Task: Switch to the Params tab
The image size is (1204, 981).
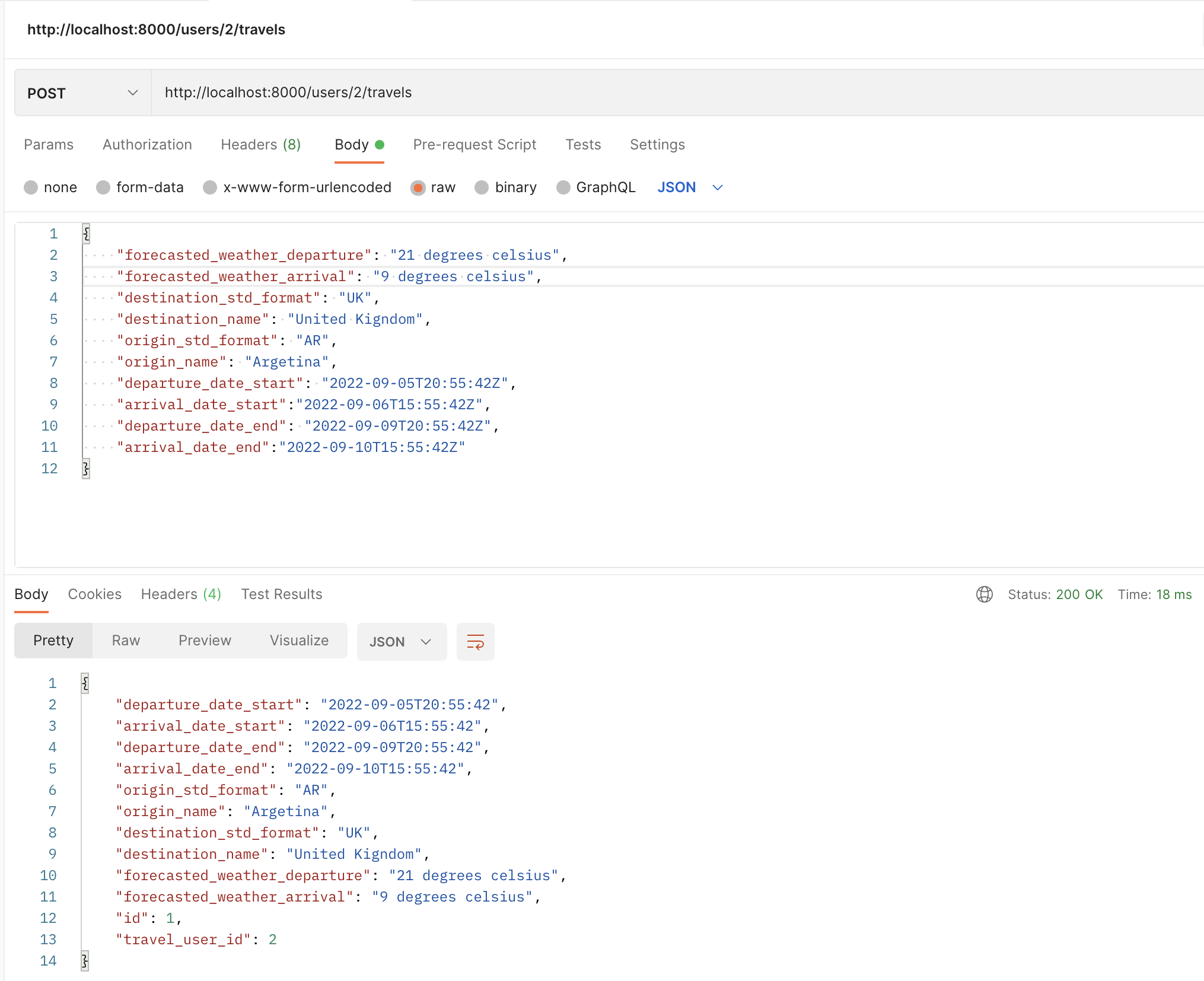Action: click(x=49, y=145)
